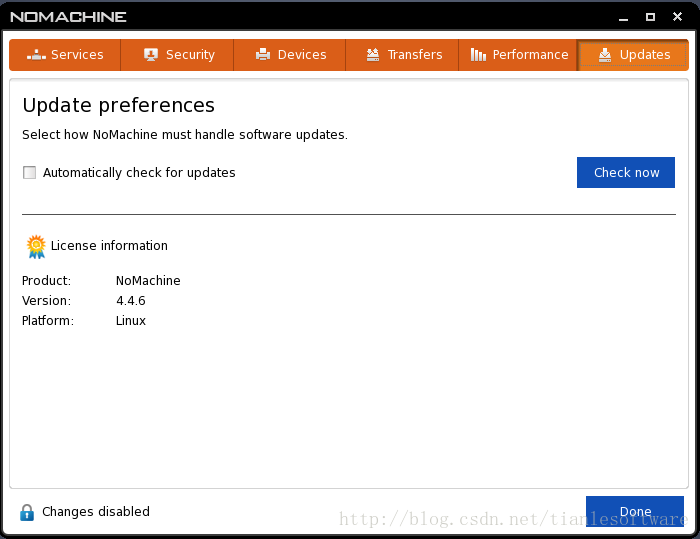Maximize the NoMachine window
The image size is (700, 539).
click(x=650, y=17)
